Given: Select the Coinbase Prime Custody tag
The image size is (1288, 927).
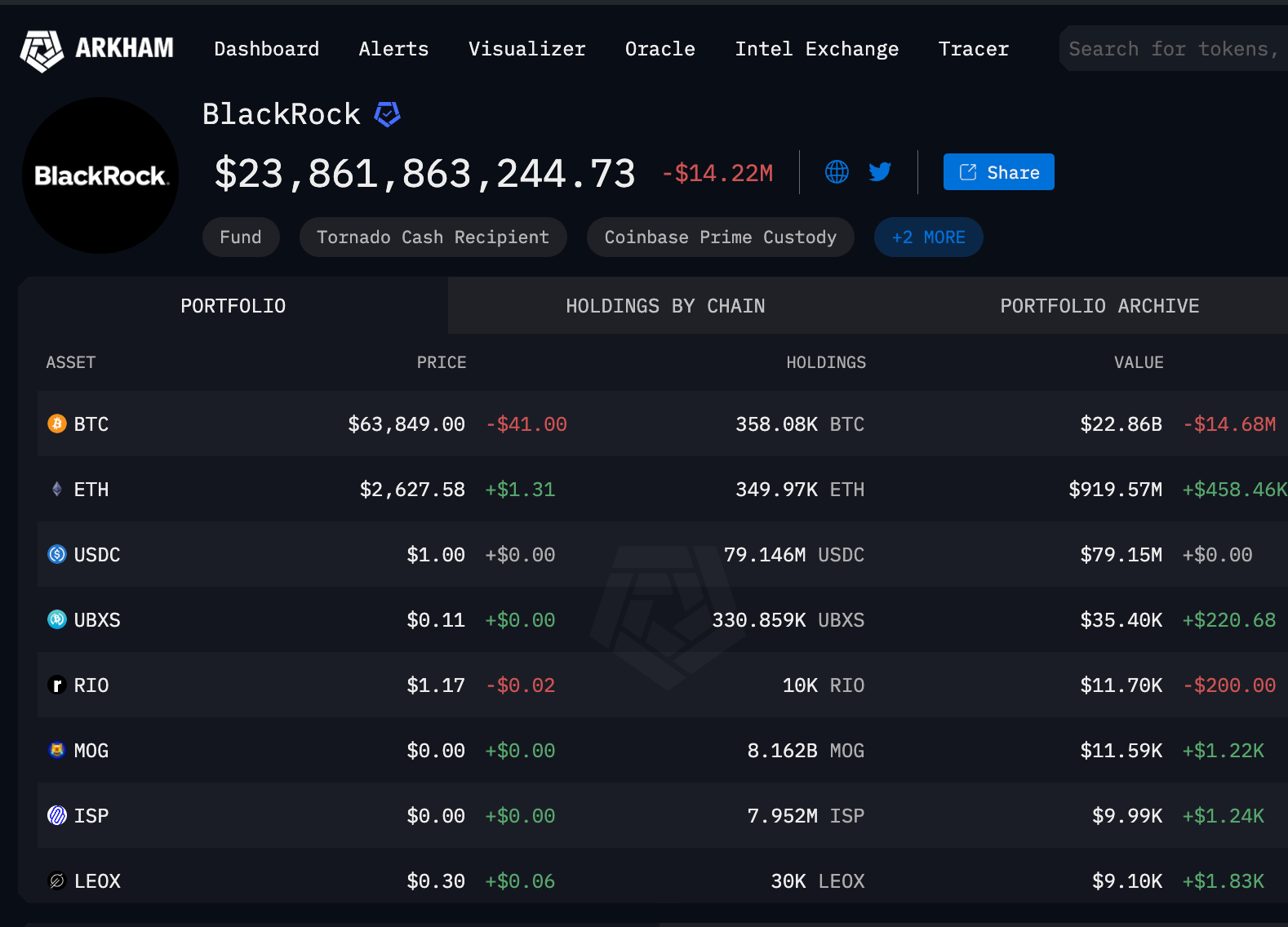Looking at the screenshot, I should coord(721,237).
